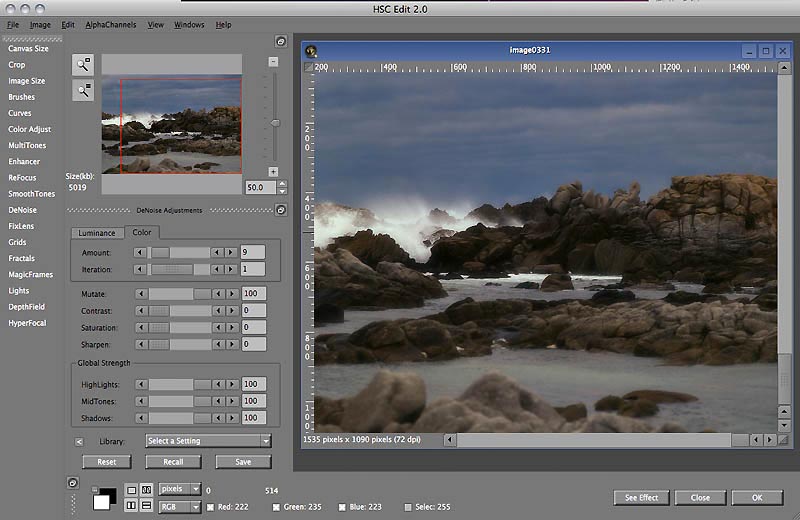Open the pixels units dropdown
Image resolution: width=800 pixels, height=520 pixels.
180,490
